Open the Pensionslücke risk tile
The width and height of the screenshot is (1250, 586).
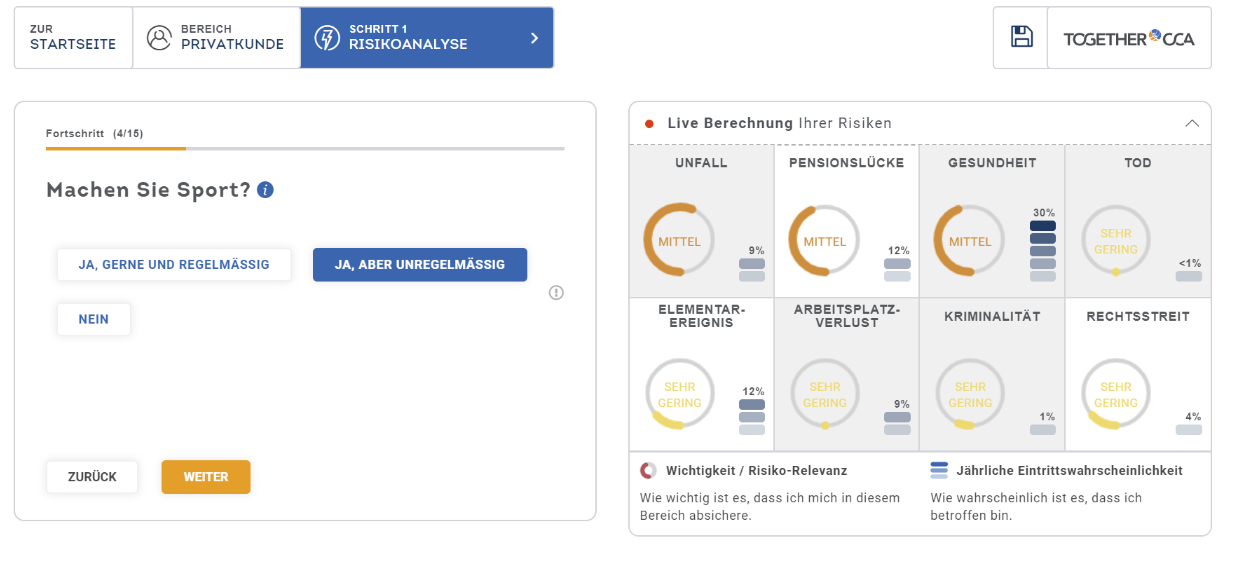click(x=846, y=221)
